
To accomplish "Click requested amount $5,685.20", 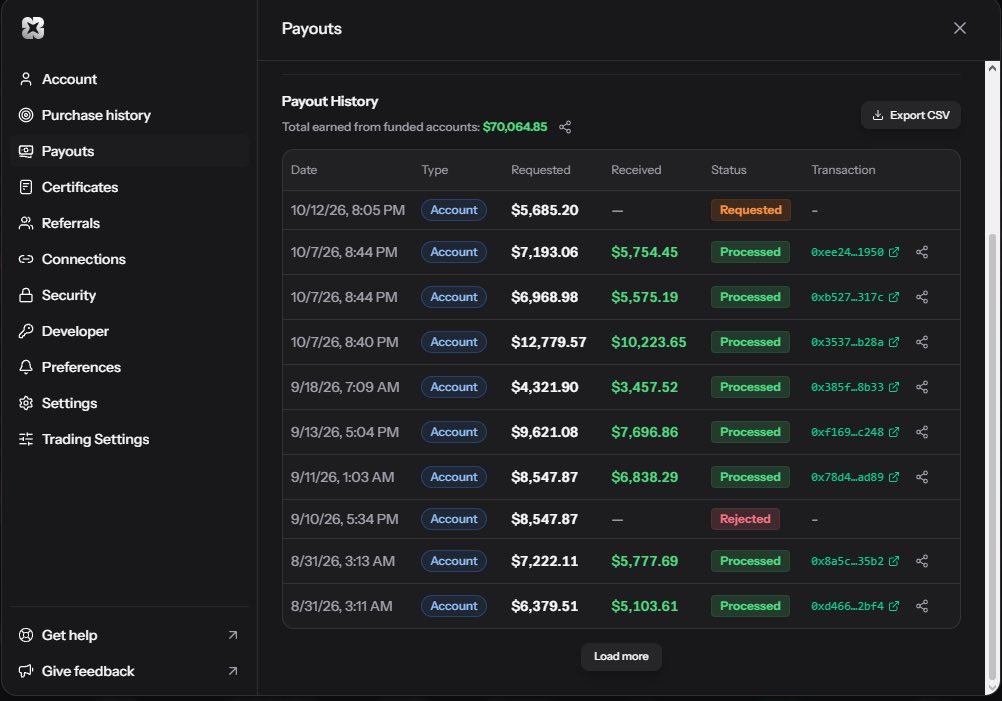I will 544,210.
